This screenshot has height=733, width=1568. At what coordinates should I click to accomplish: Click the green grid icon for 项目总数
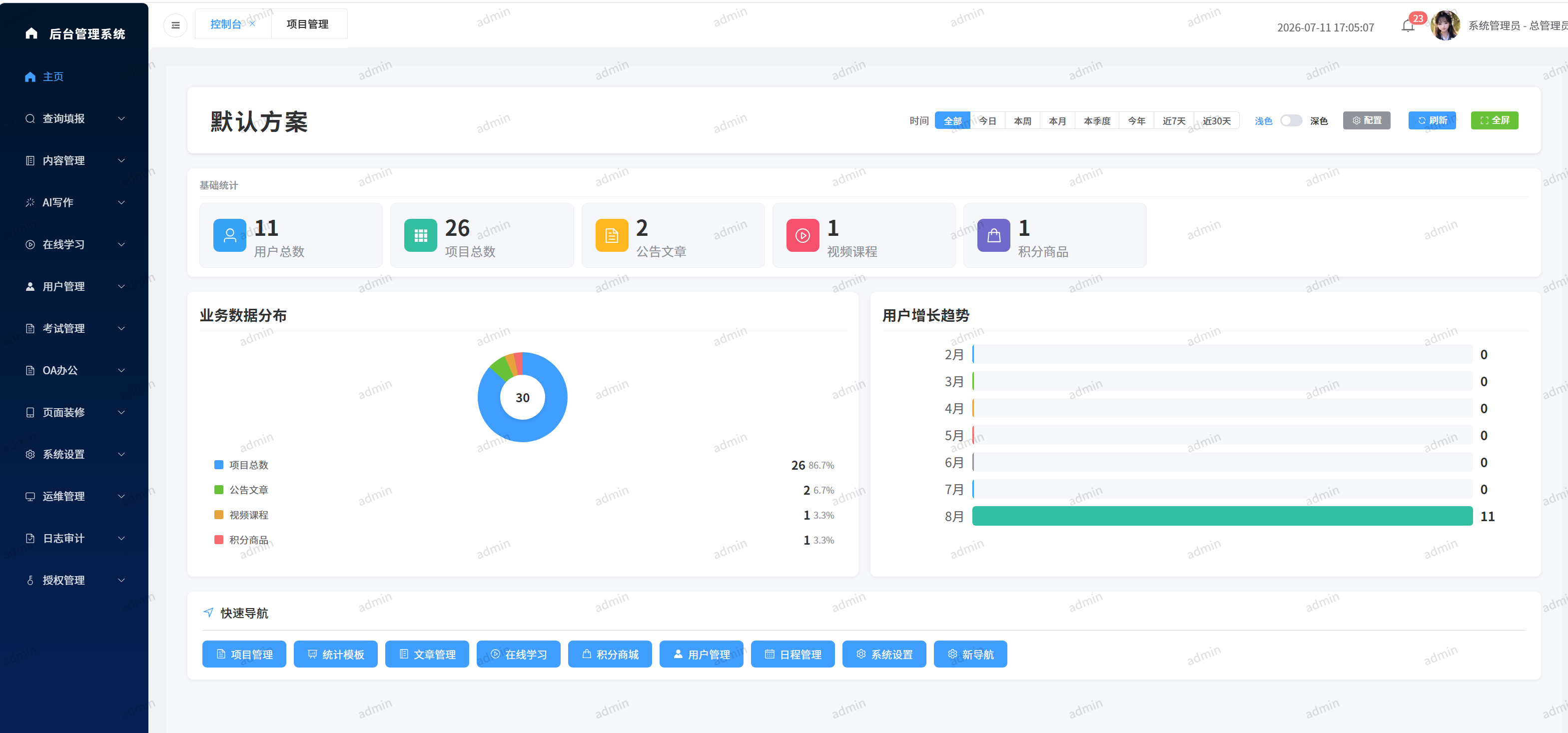pos(421,235)
